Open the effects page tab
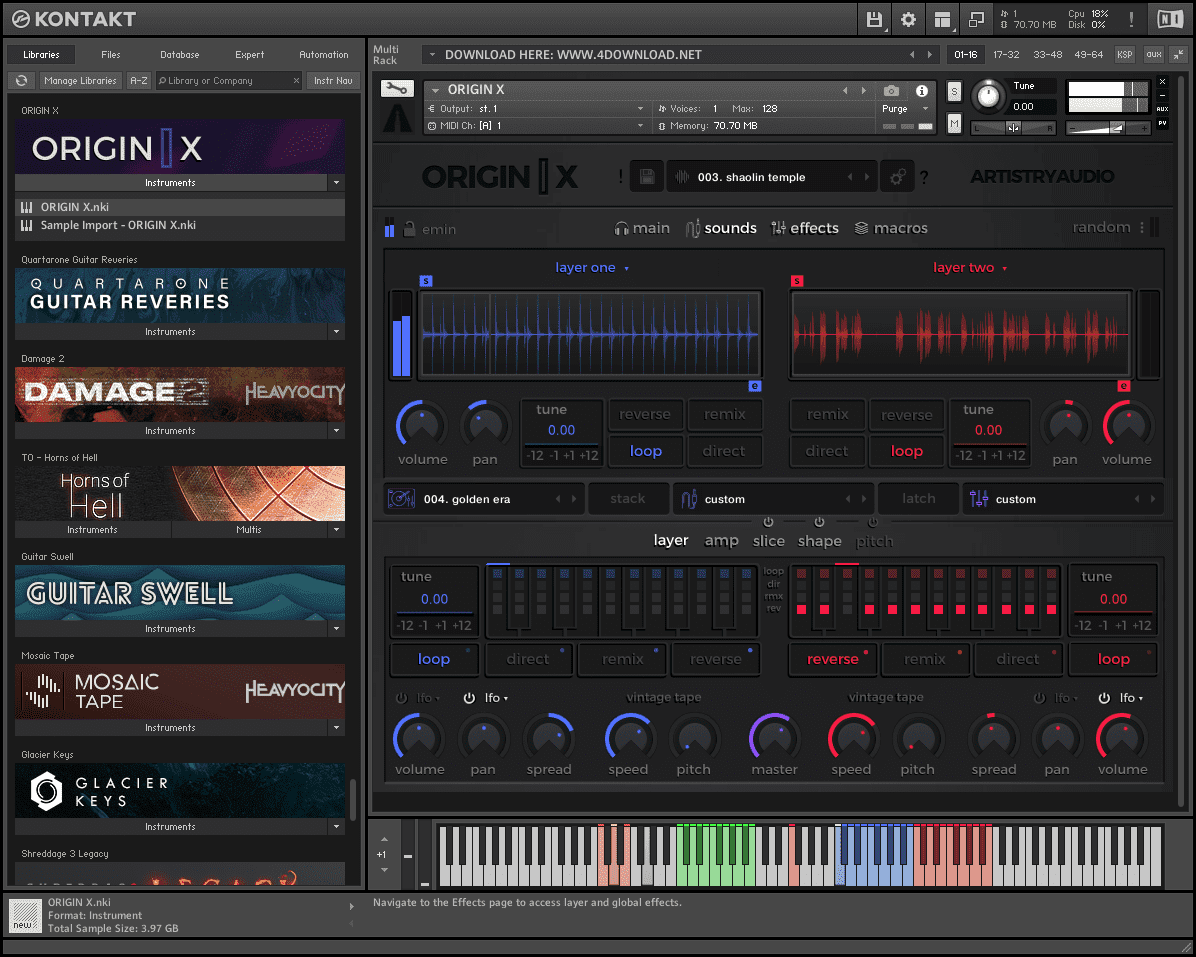Screen dimensions: 1196x957 coord(805,228)
